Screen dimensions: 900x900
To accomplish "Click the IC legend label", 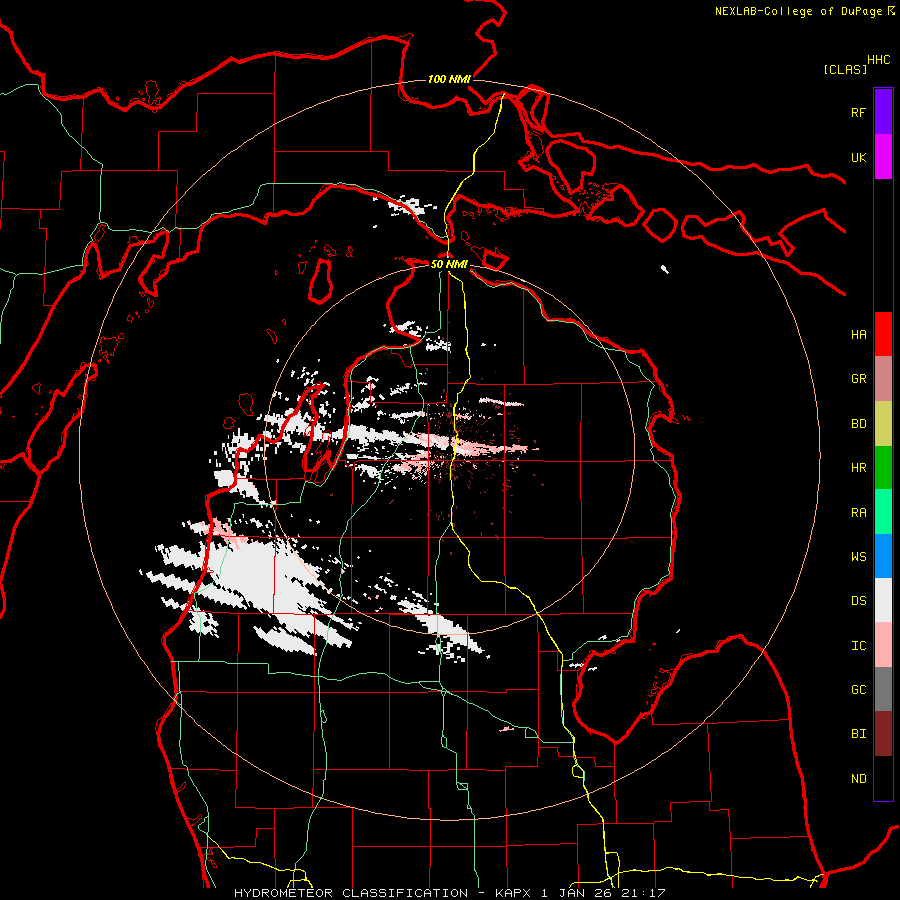I will [858, 646].
